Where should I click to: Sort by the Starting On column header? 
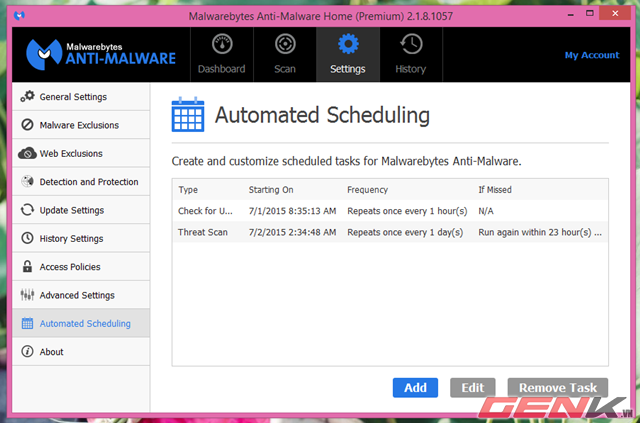[x=271, y=190]
